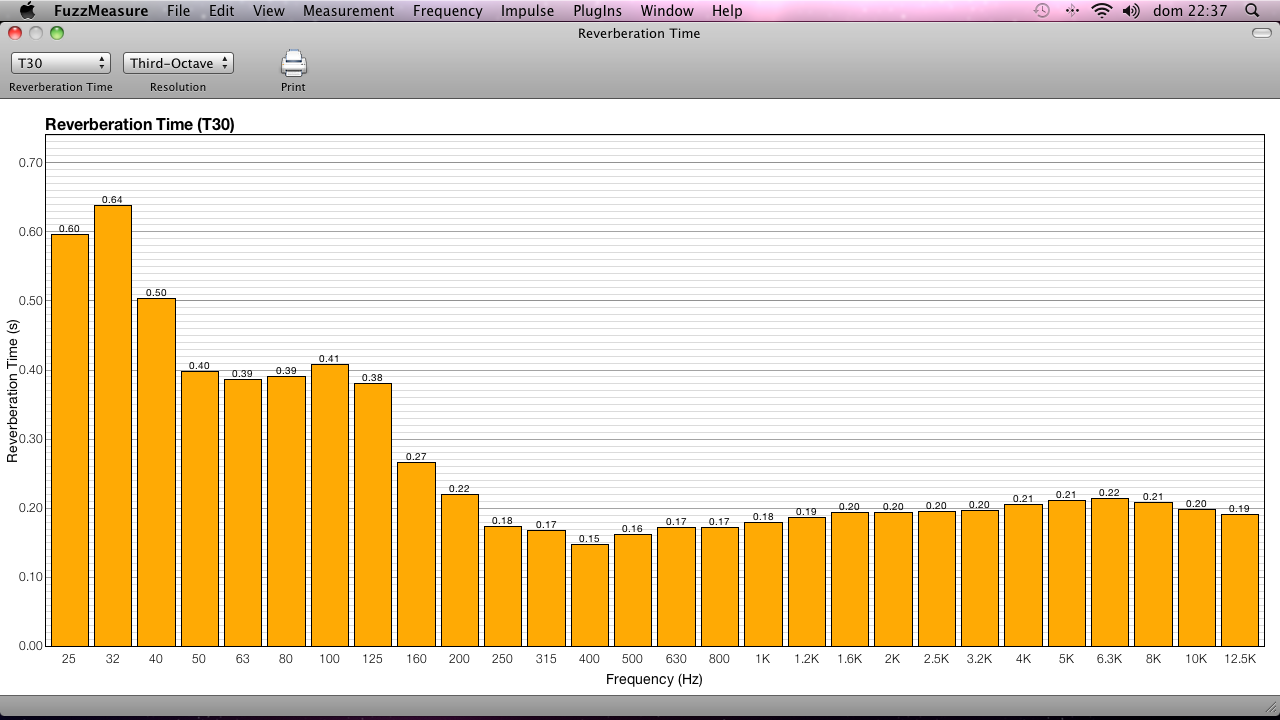Image resolution: width=1280 pixels, height=720 pixels.
Task: Click the 315 frequency axis label
Action: click(546, 660)
